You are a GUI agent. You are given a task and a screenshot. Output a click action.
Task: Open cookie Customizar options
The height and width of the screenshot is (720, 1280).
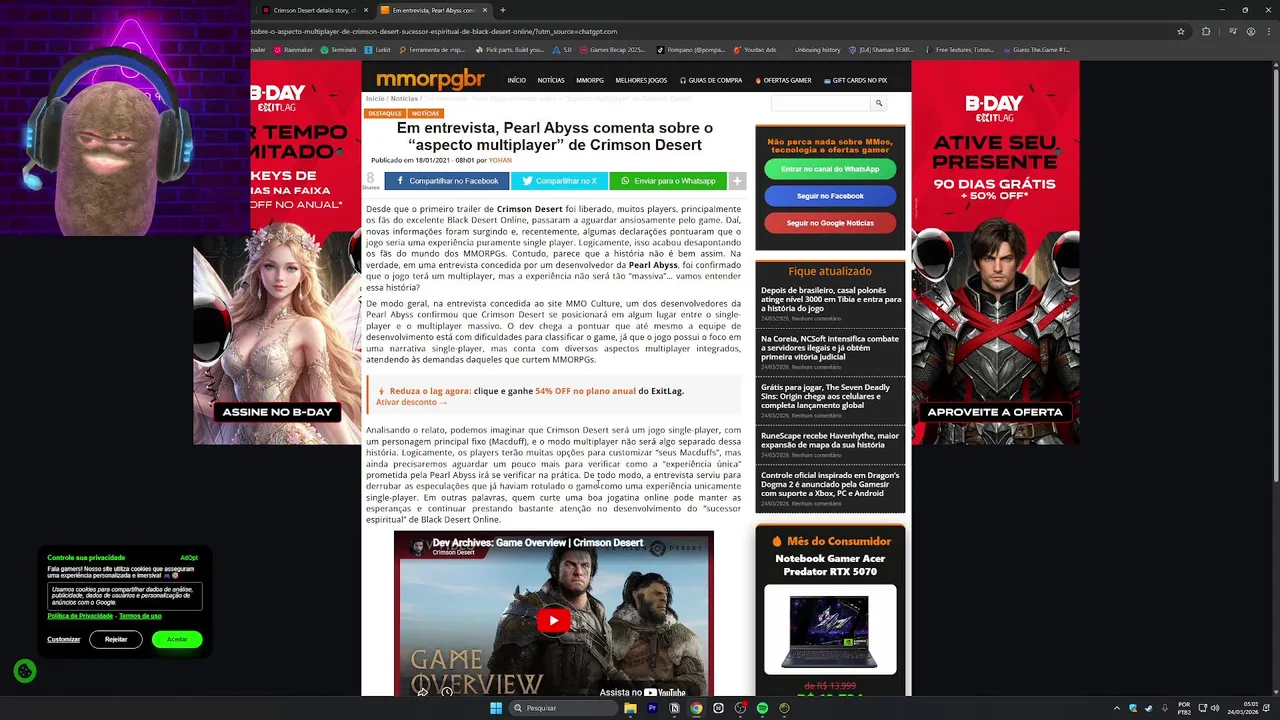point(64,639)
